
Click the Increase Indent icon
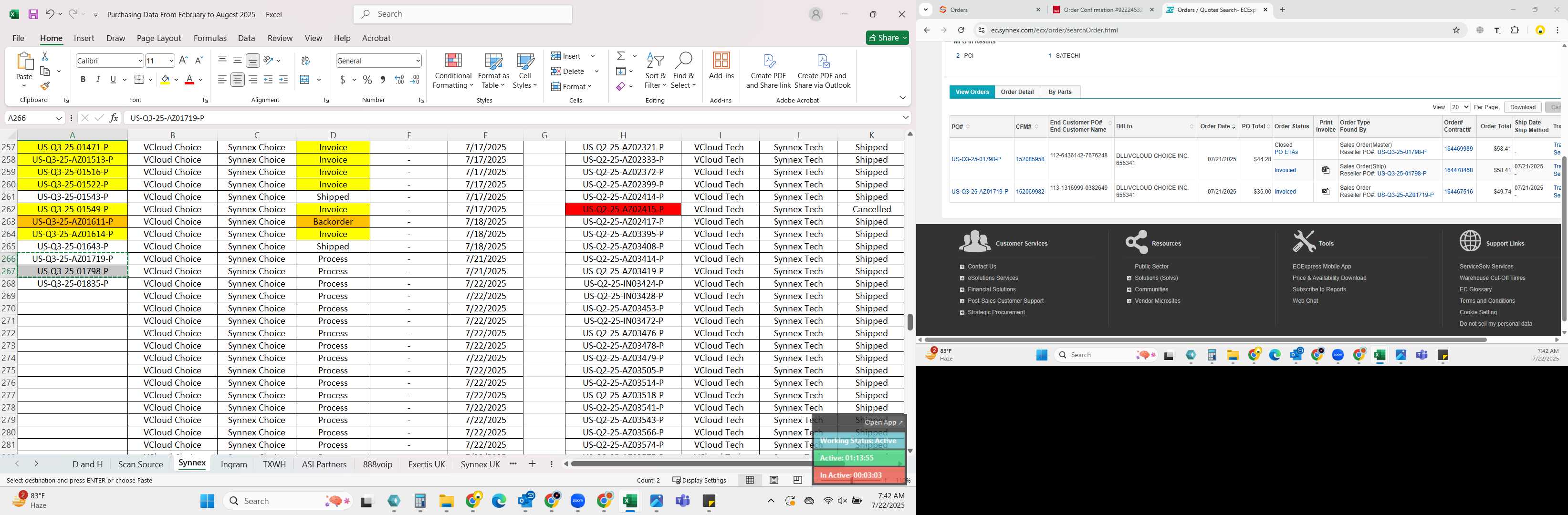click(283, 80)
